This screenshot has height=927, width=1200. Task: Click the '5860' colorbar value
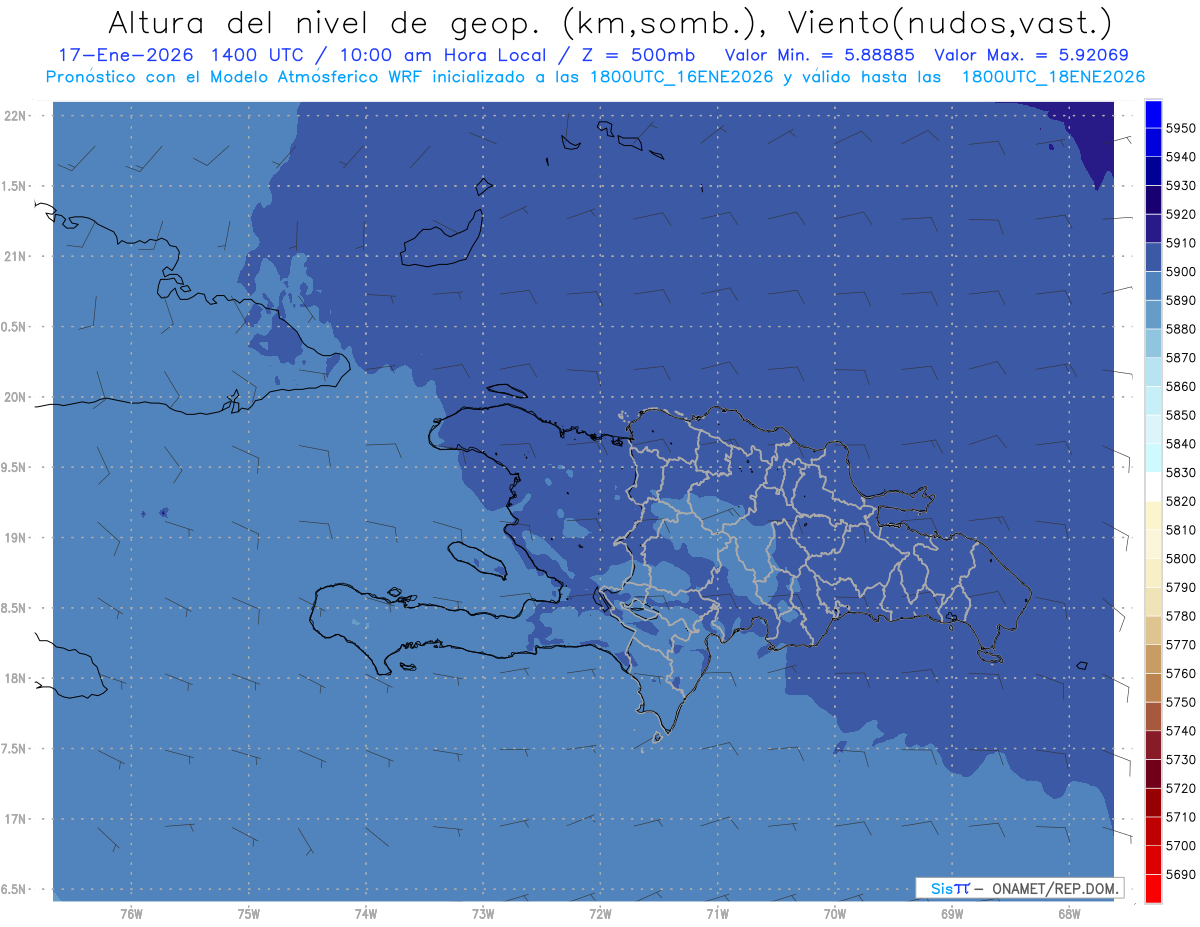(x=1181, y=386)
